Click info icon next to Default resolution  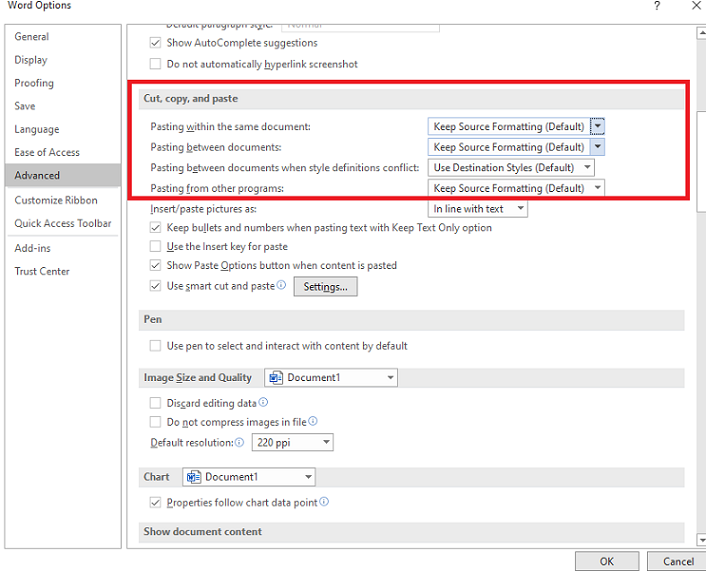239,442
